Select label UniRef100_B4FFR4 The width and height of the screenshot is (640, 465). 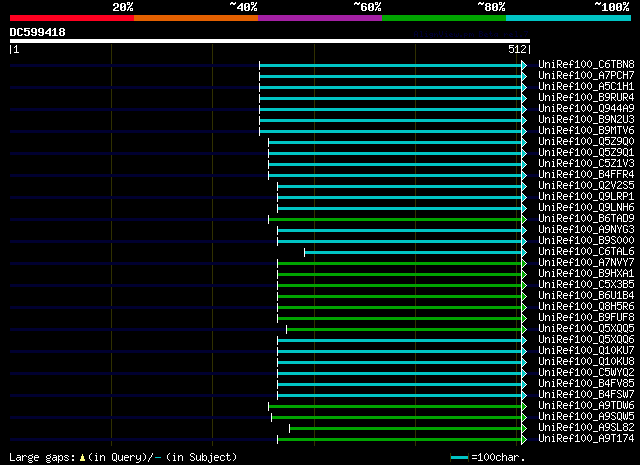[x=586, y=175]
